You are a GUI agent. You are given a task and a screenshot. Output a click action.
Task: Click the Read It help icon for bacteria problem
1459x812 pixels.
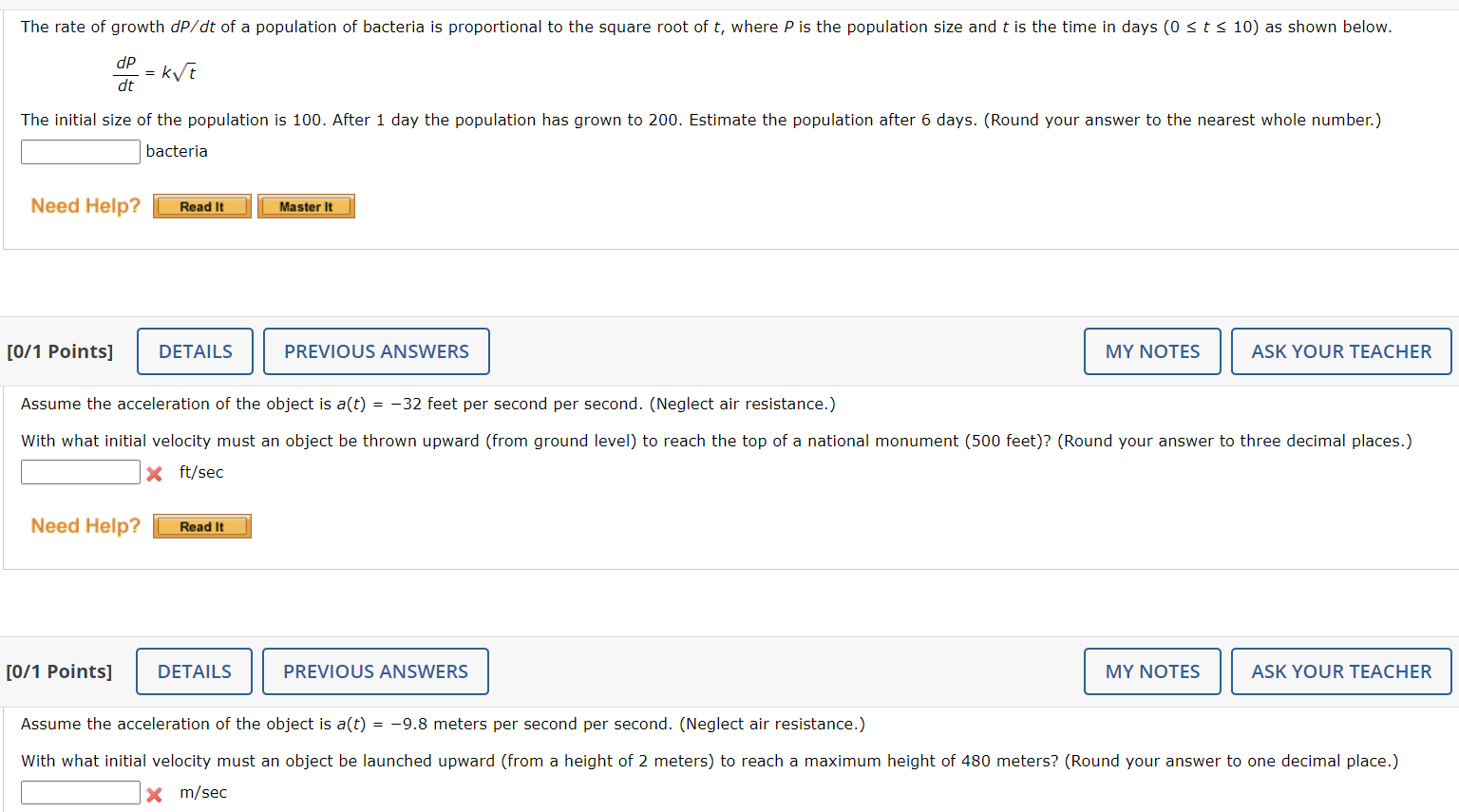tap(201, 206)
